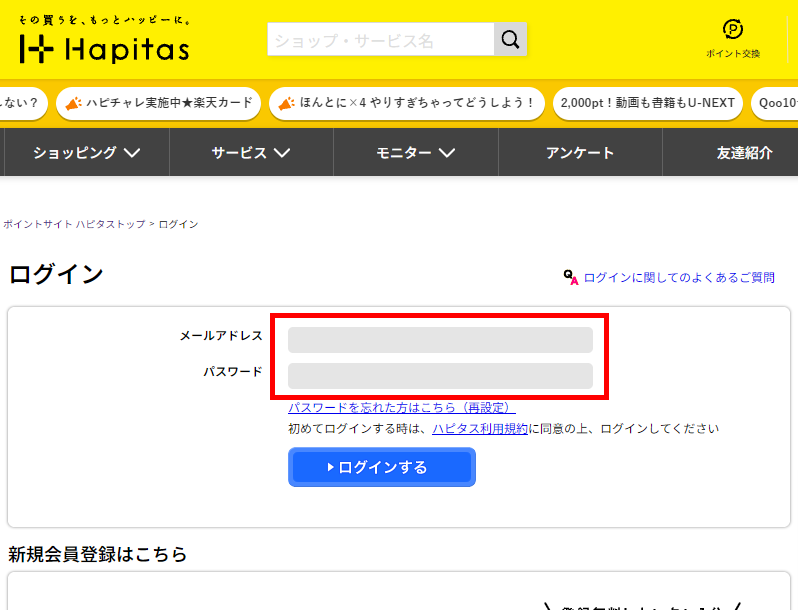Viewport: 798px width, 610px height.
Task: Focus the ショップ・サービス名 search field
Action: pos(381,39)
